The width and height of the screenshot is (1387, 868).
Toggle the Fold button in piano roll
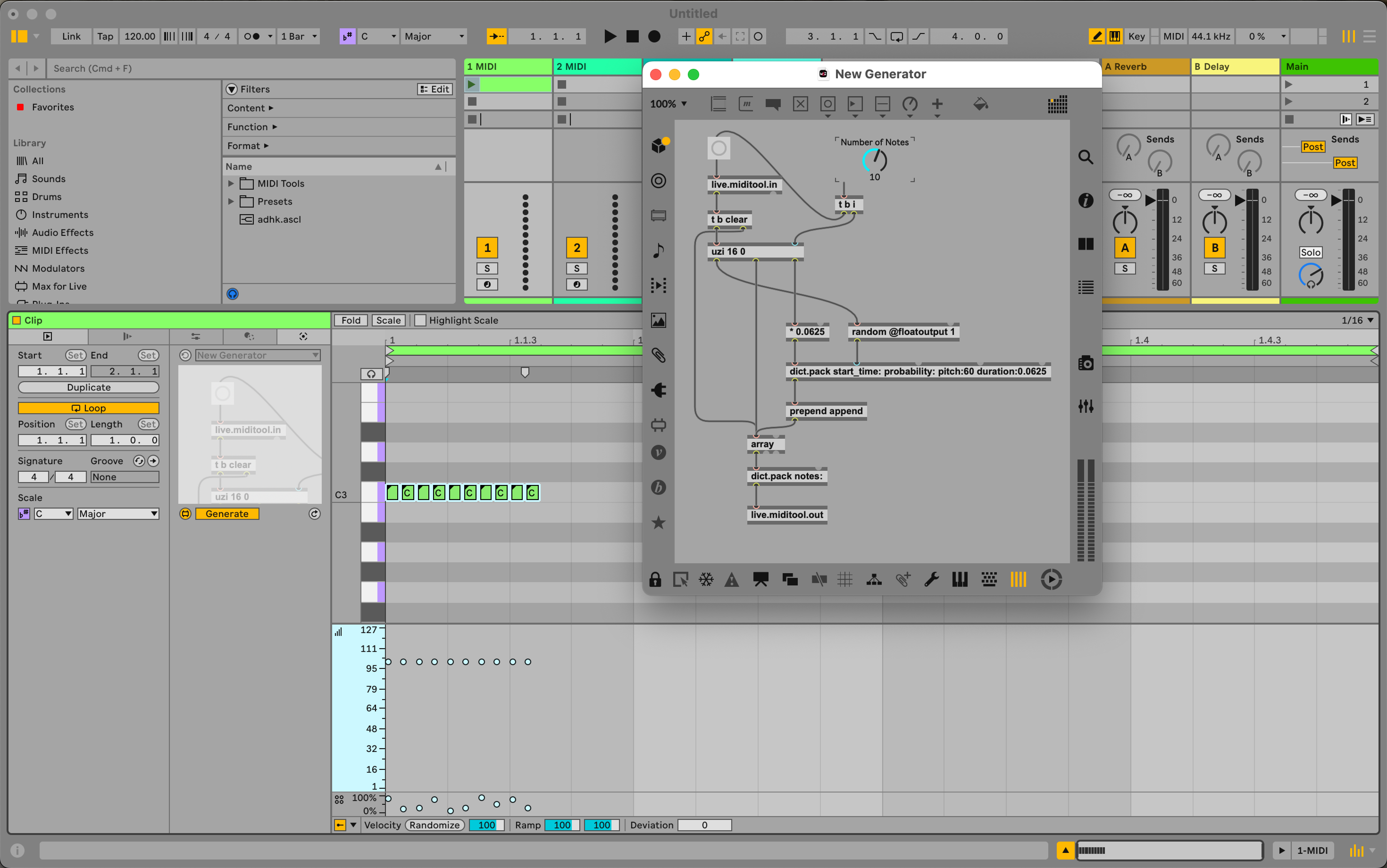(x=351, y=320)
